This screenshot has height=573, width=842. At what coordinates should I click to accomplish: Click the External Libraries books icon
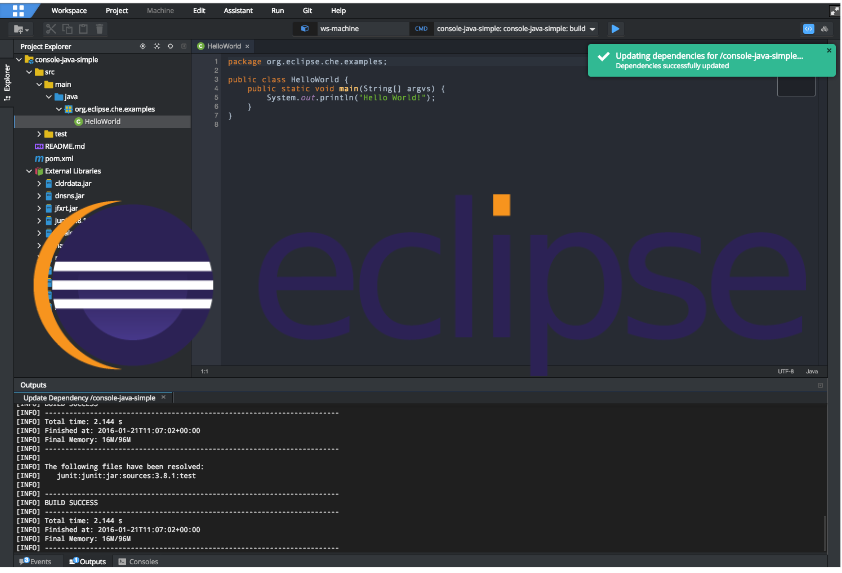point(39,171)
